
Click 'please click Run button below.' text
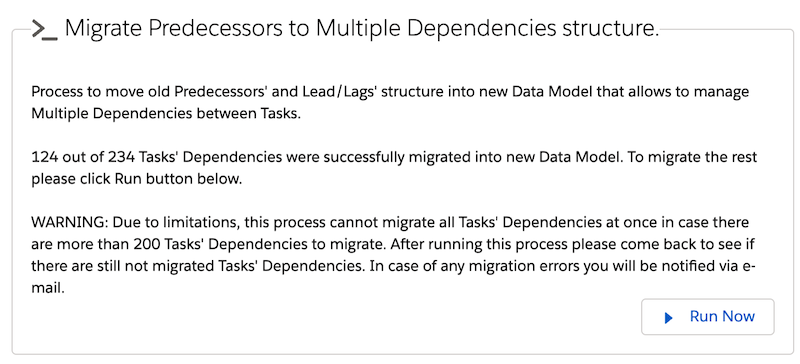pos(136,180)
